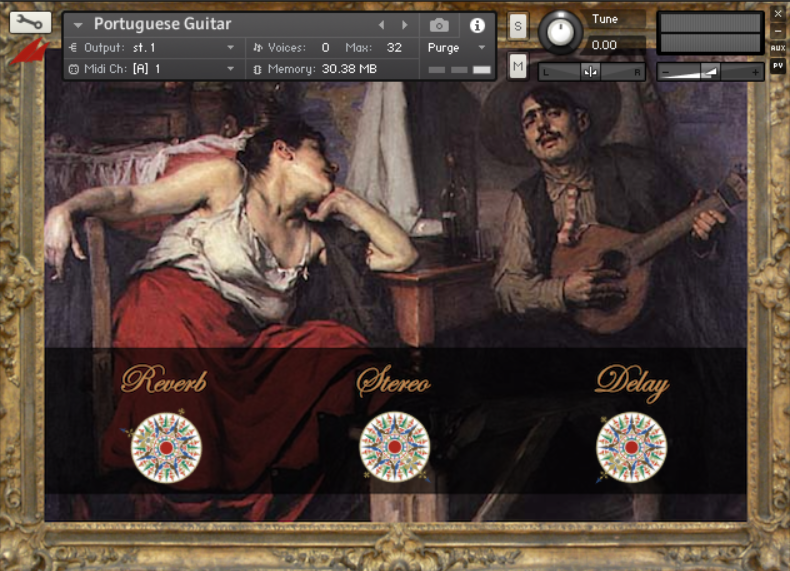Click the volume plus button
Viewport: 790px width, 571px height.
(x=755, y=73)
